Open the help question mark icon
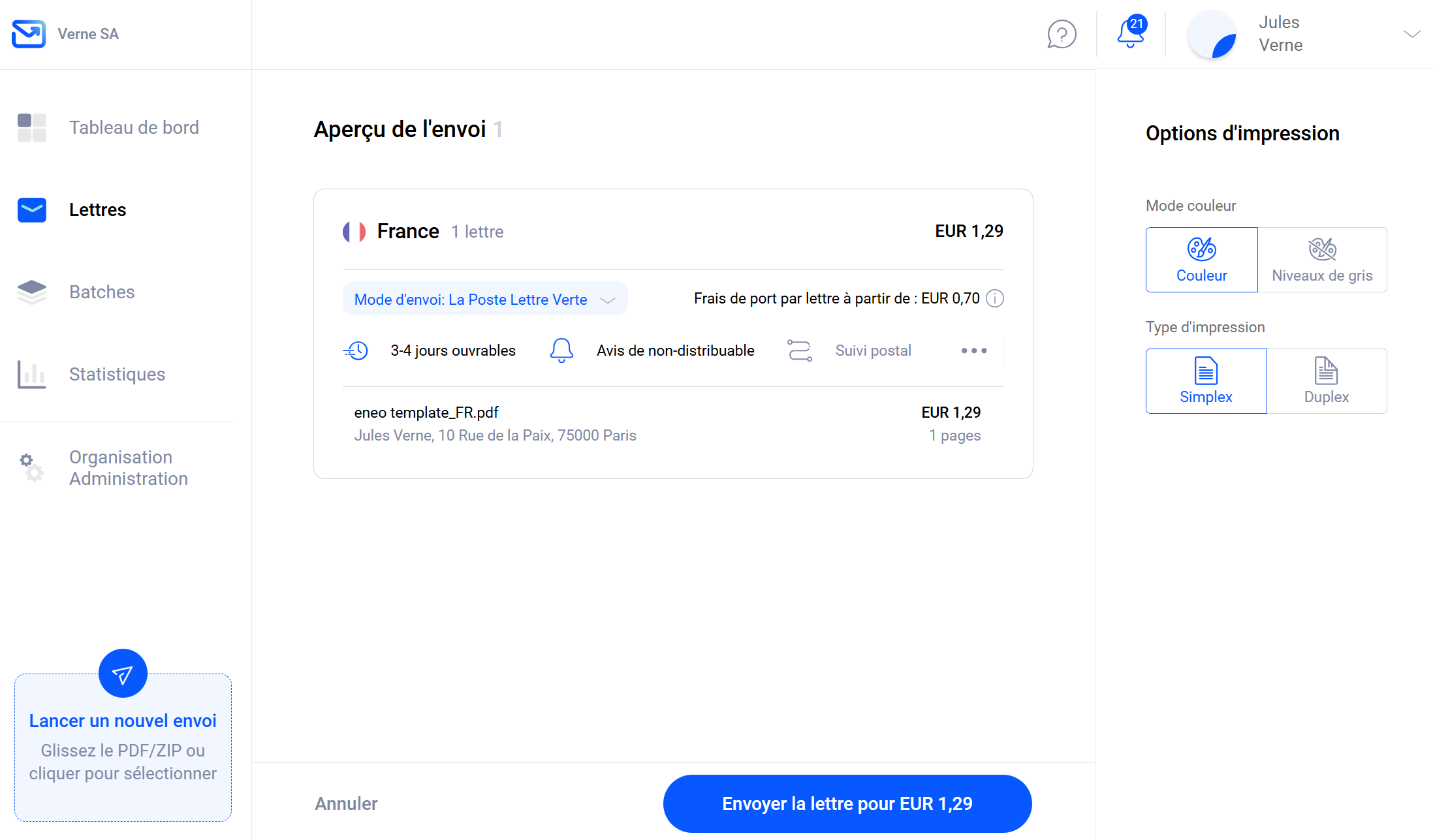 click(1062, 34)
